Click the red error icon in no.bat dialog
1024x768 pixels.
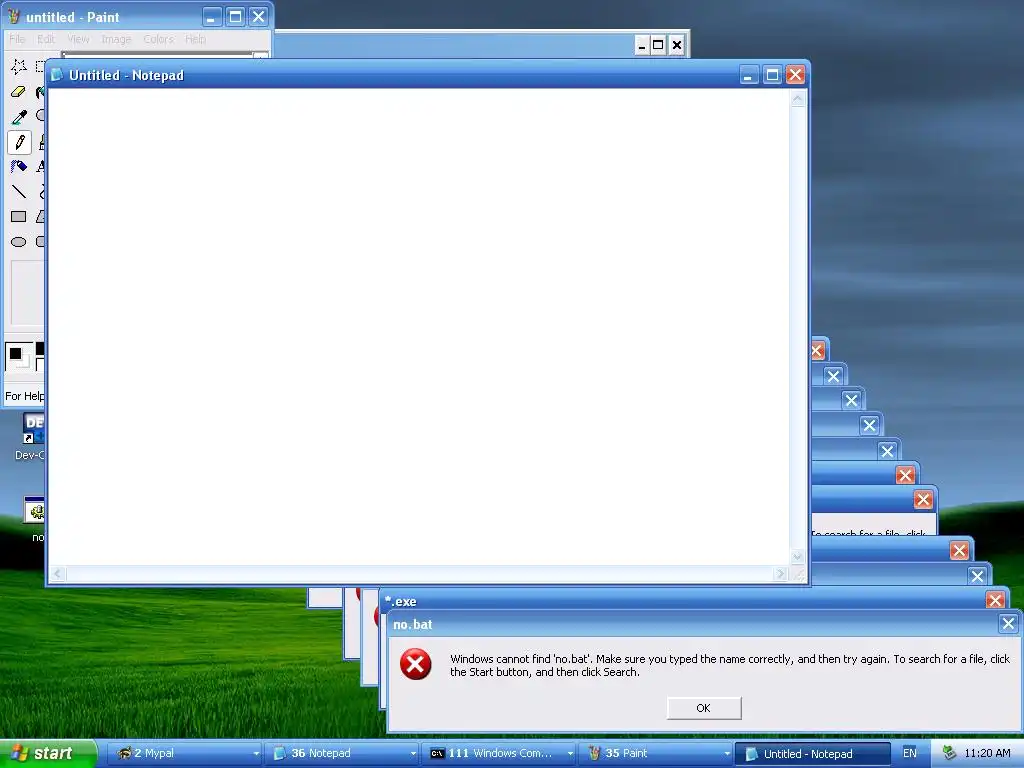(415, 664)
